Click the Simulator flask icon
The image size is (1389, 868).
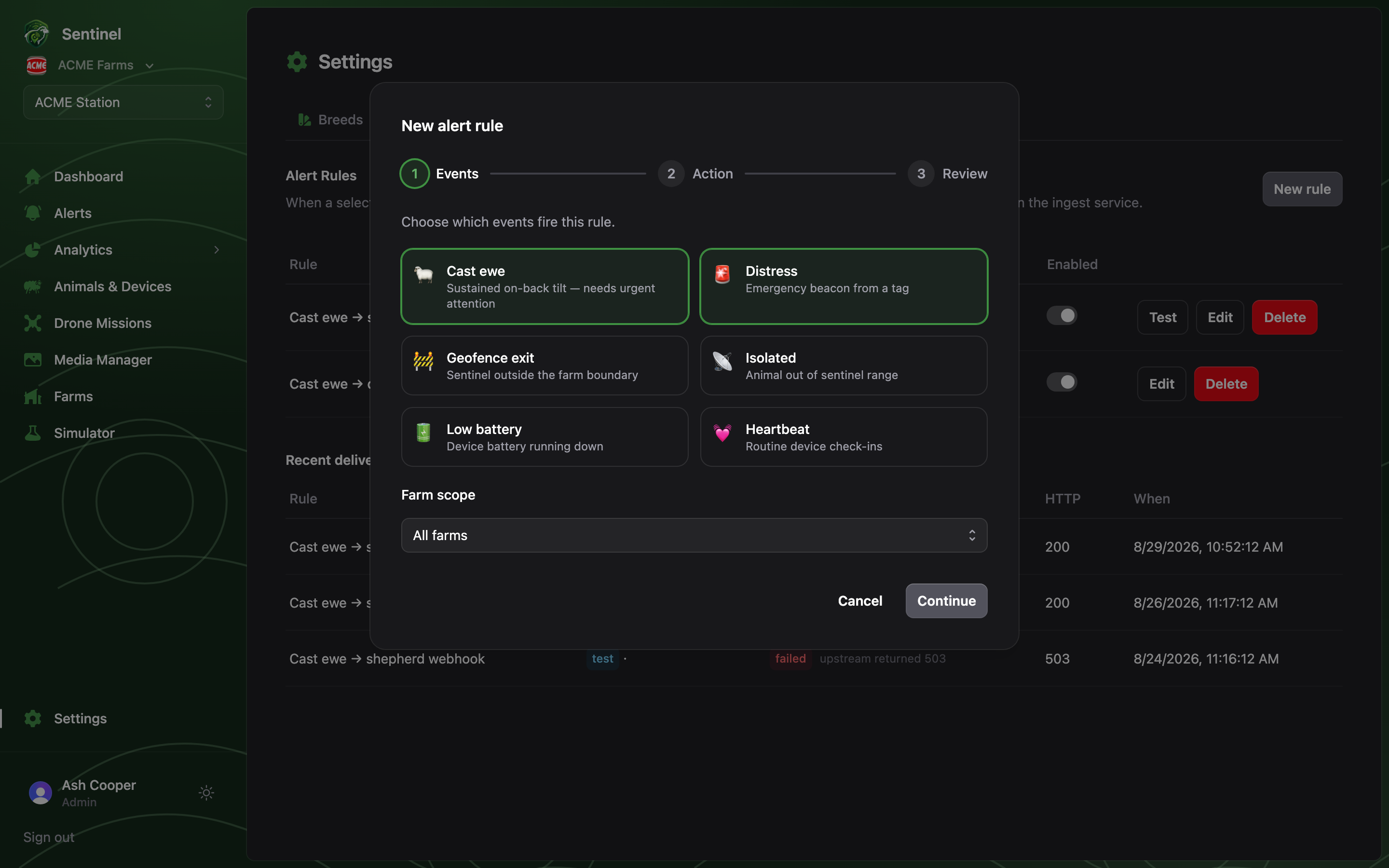point(33,433)
